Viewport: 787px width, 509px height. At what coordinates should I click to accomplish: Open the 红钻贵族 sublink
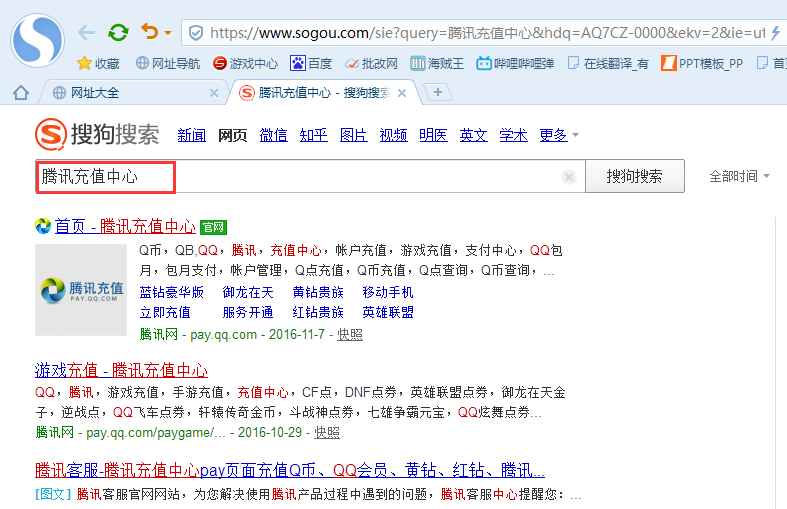pyautogui.click(x=318, y=312)
